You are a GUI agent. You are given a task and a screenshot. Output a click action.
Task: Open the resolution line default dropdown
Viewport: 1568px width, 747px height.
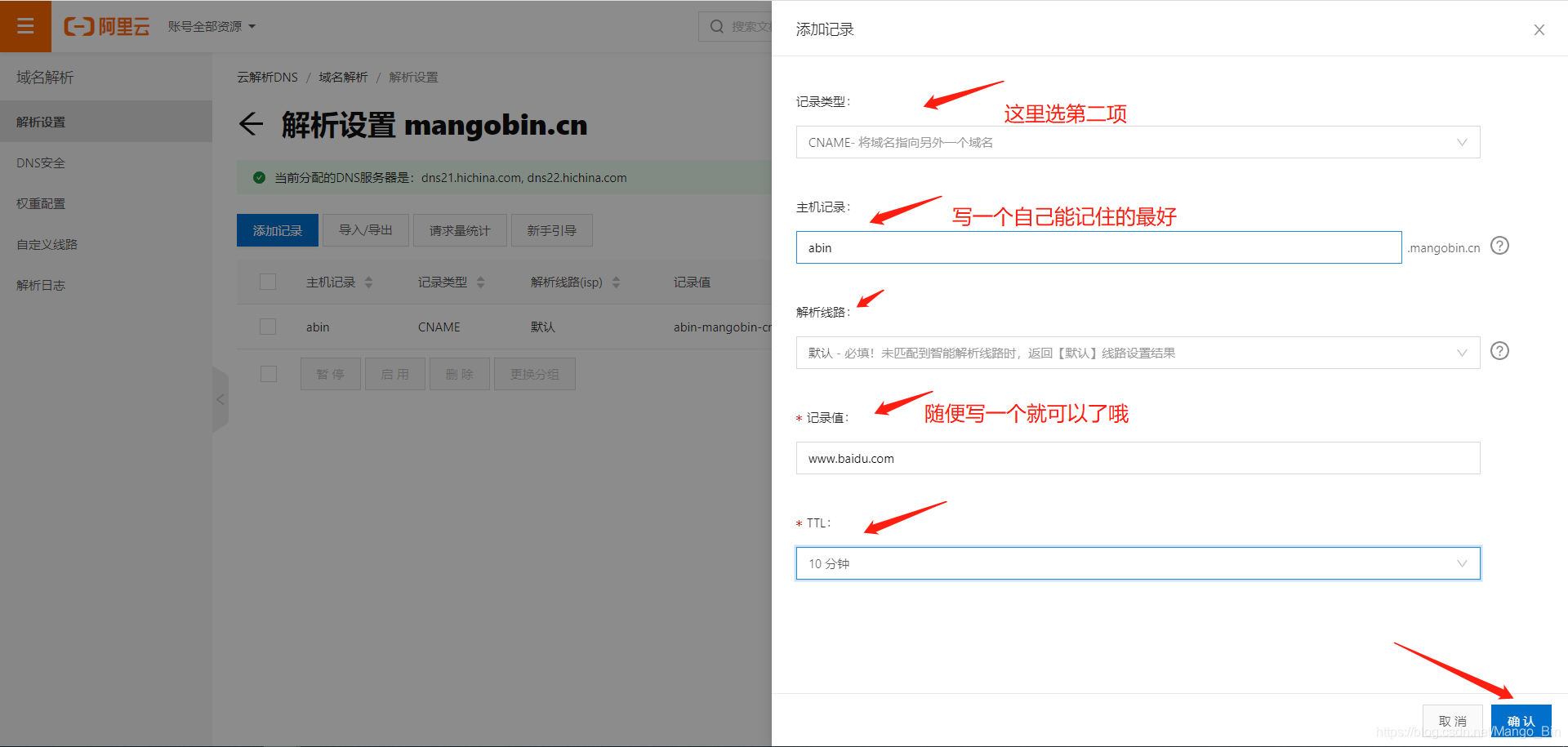coord(1138,353)
